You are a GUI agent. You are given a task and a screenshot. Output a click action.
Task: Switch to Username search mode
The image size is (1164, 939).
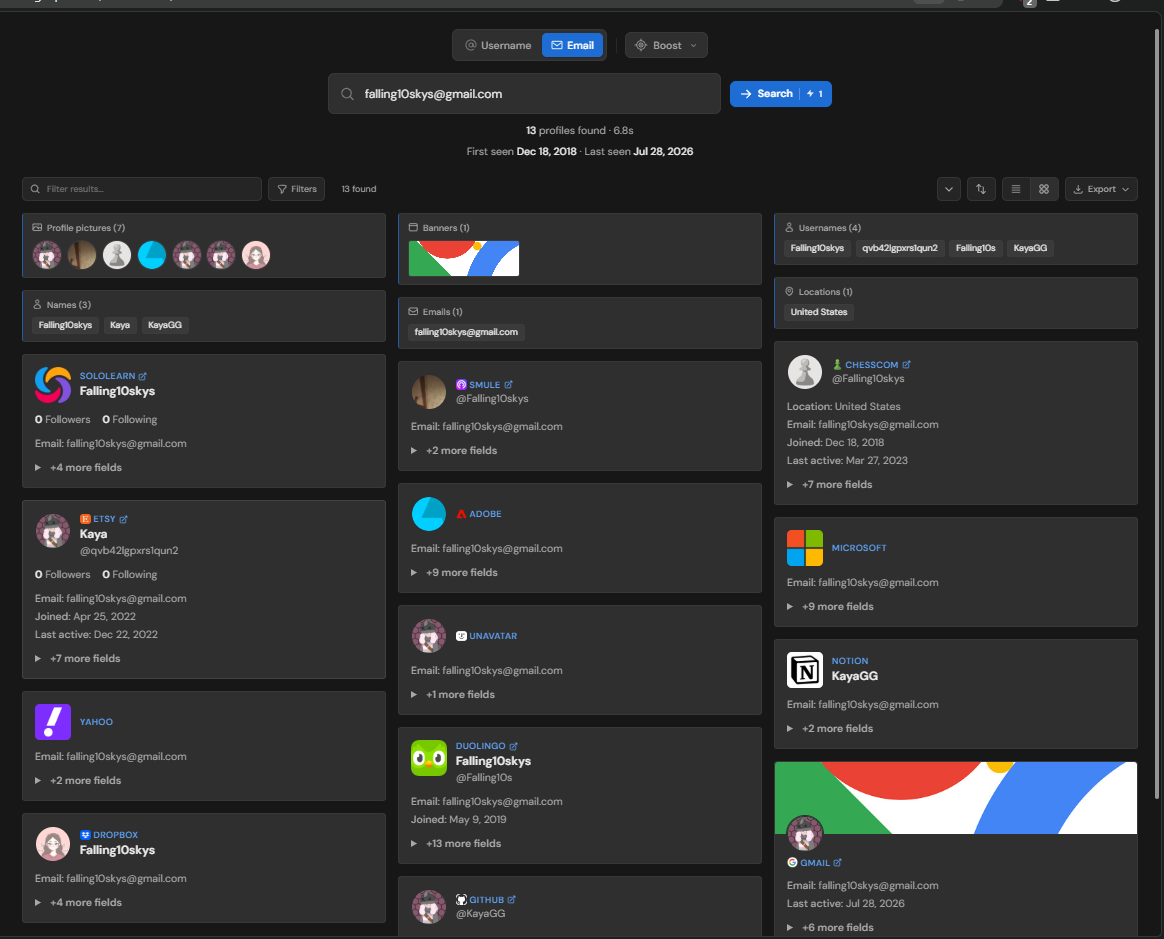pos(498,45)
